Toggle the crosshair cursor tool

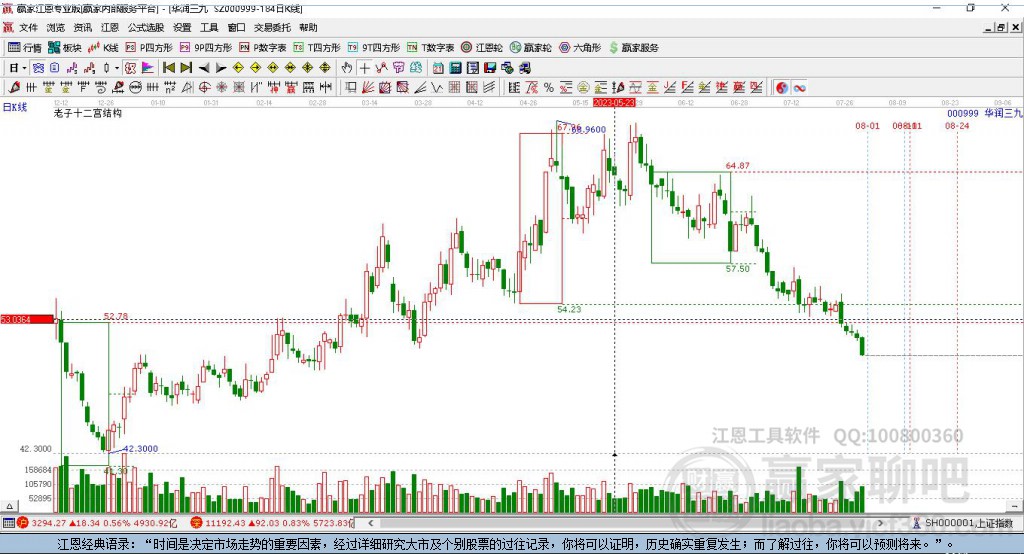pyautogui.click(x=364, y=68)
